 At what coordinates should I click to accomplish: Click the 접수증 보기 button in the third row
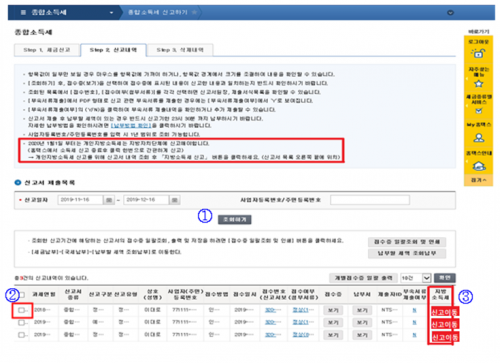pos(333,335)
